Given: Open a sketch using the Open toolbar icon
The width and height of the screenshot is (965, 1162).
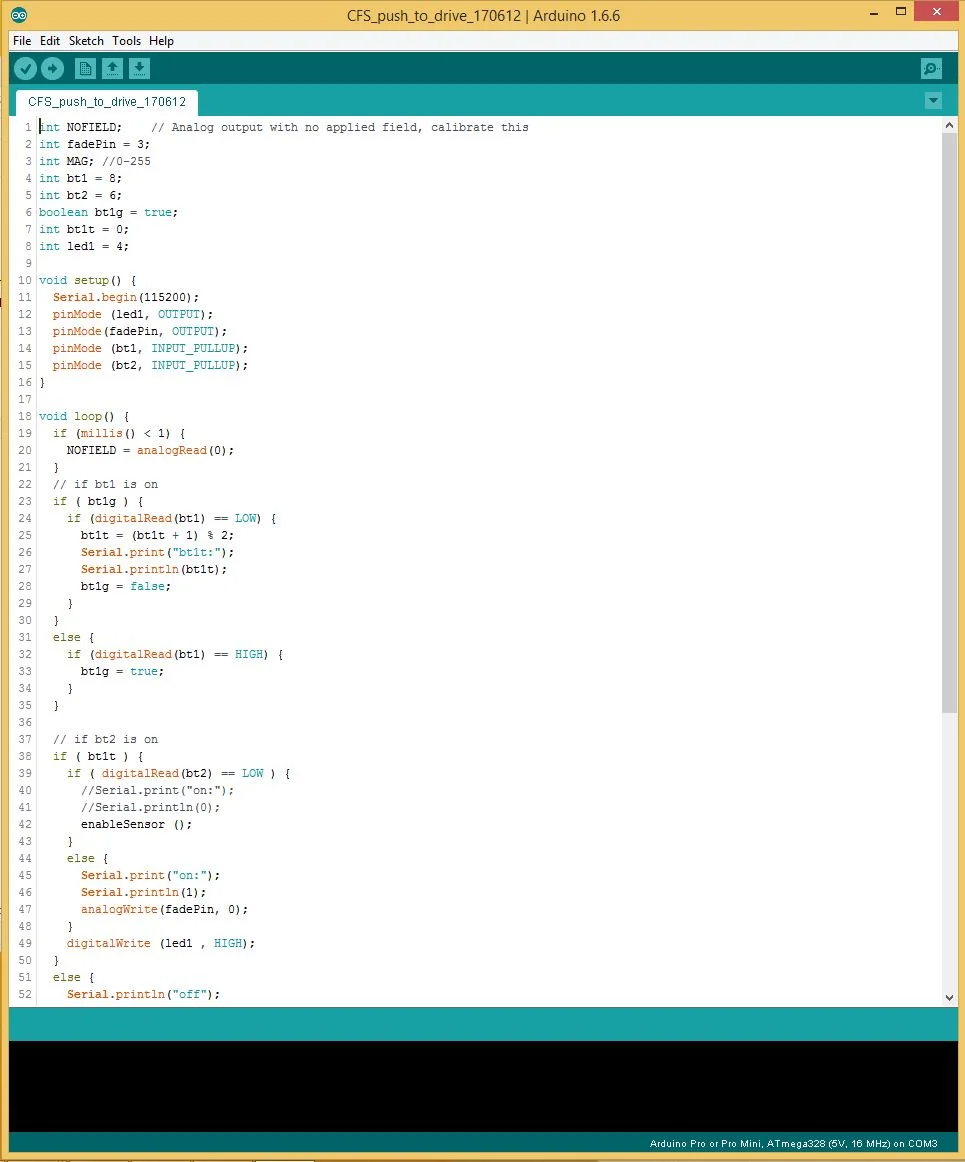Looking at the screenshot, I should [x=112, y=68].
